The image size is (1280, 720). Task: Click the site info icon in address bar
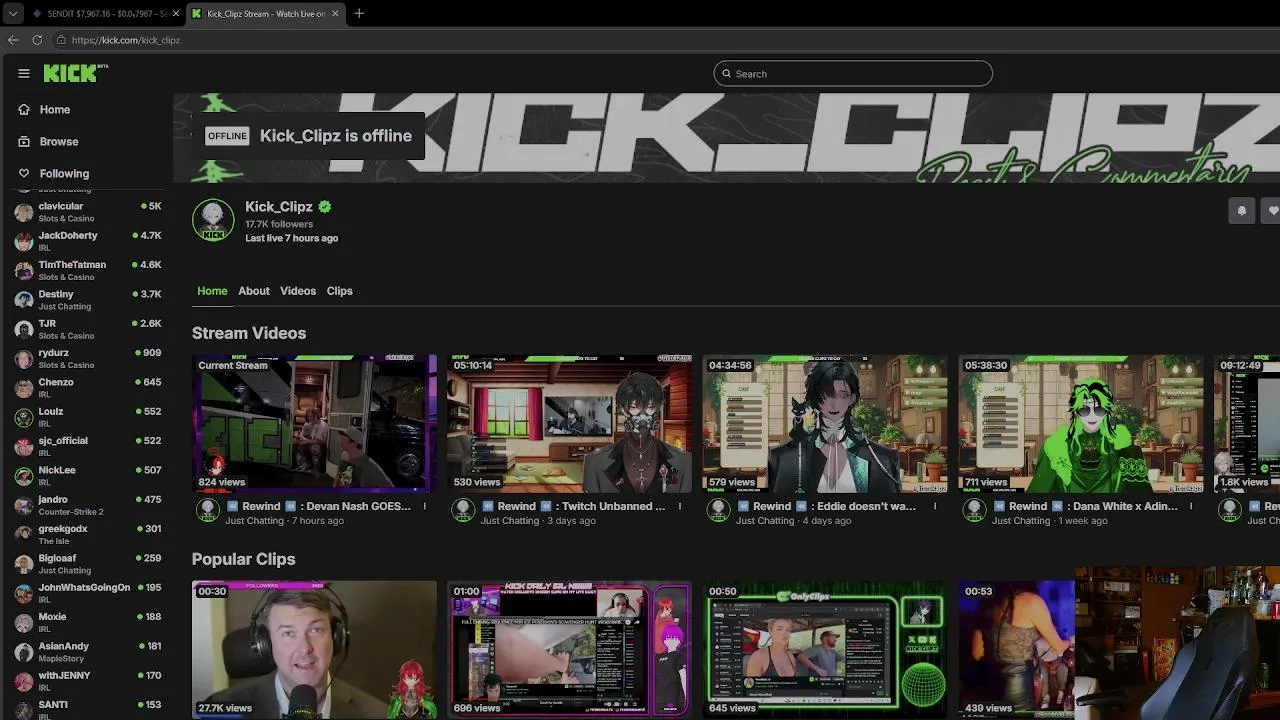click(61, 40)
